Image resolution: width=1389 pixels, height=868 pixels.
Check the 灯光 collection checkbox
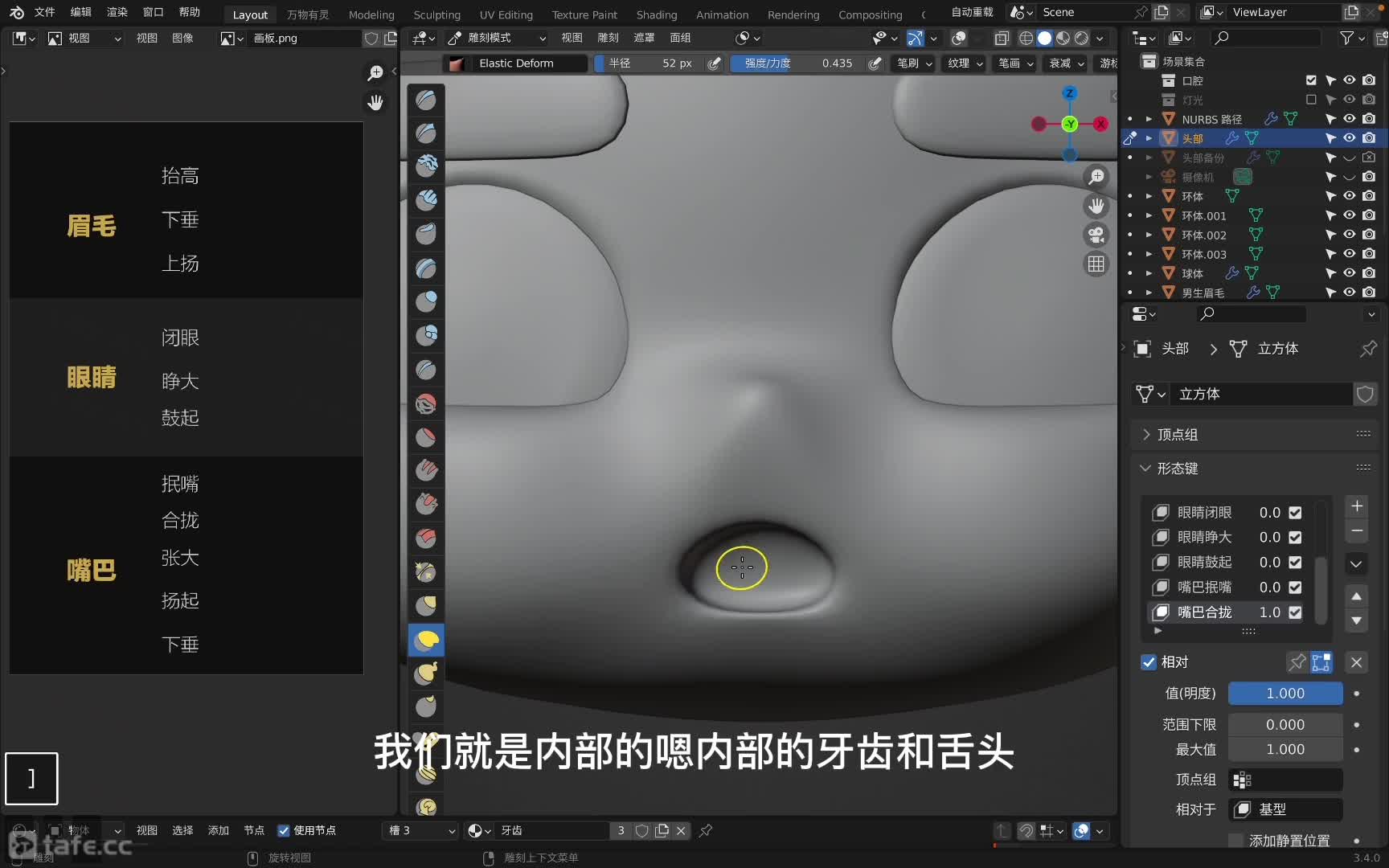(x=1311, y=100)
